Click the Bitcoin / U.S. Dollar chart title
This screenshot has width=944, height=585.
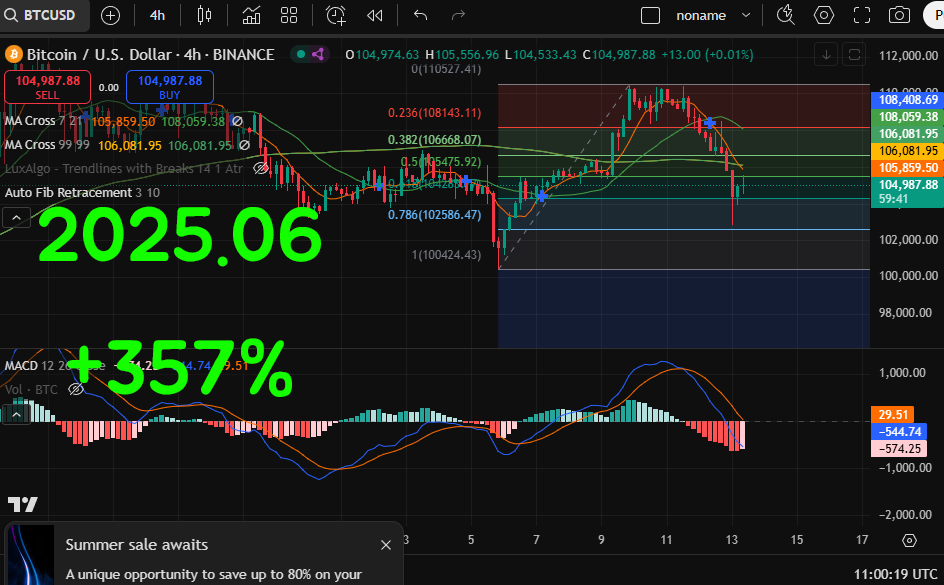click(x=151, y=55)
